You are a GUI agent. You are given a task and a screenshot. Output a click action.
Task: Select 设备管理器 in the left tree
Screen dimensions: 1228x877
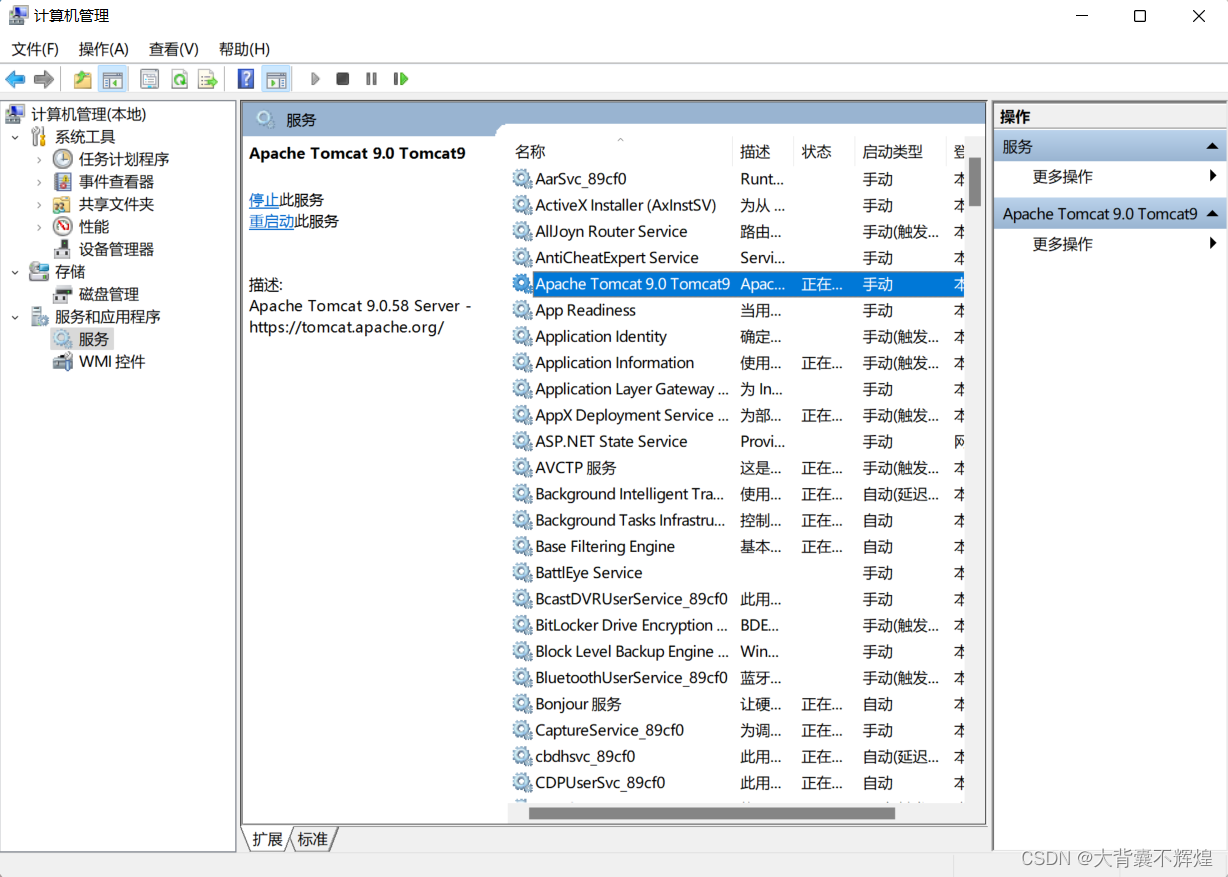pyautogui.click(x=116, y=249)
